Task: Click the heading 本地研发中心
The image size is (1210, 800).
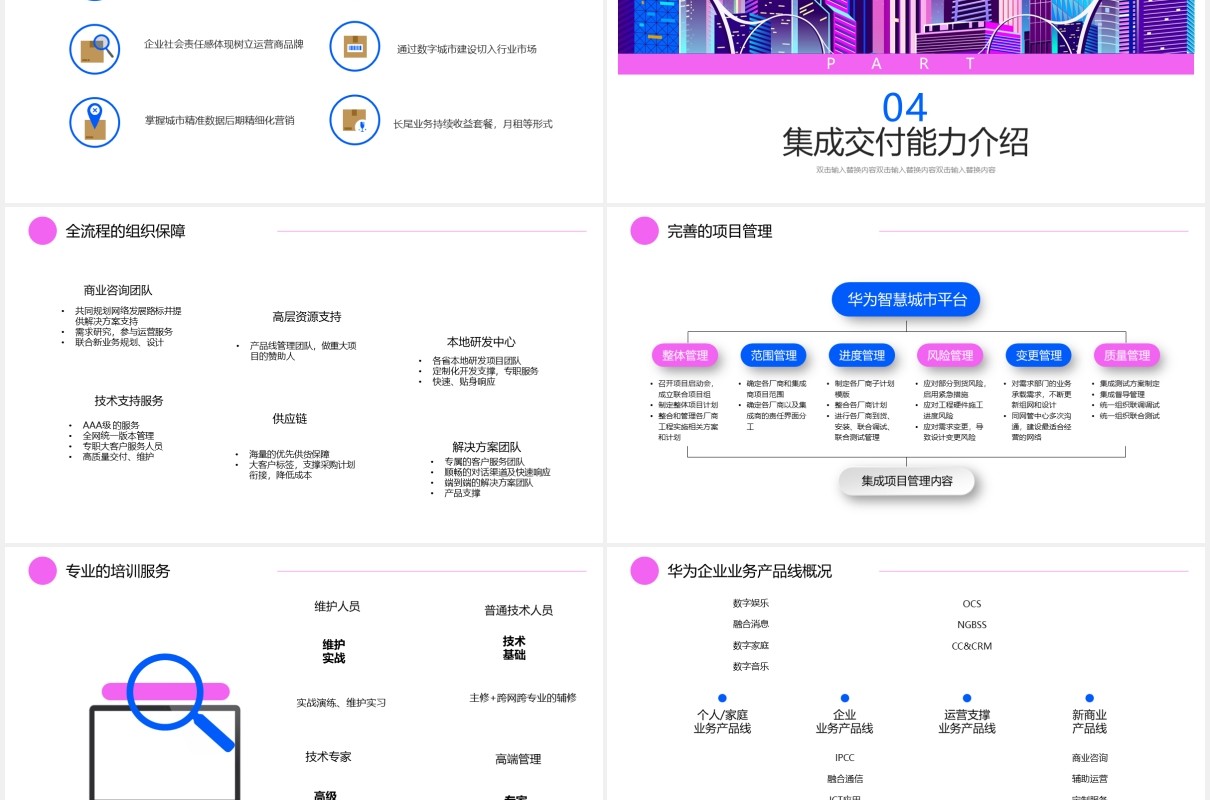Action: tap(481, 342)
